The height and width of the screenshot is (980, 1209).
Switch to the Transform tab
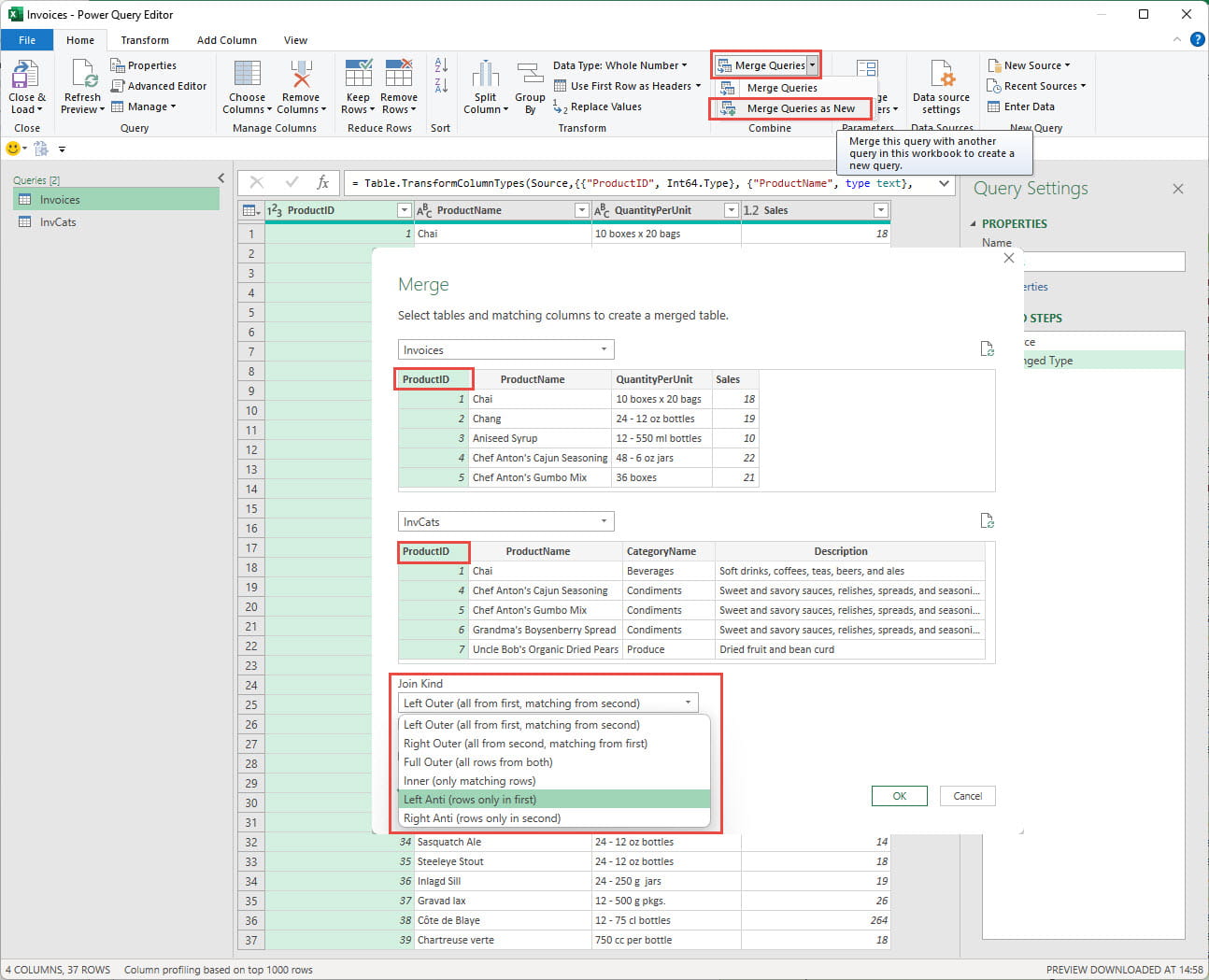pos(145,40)
